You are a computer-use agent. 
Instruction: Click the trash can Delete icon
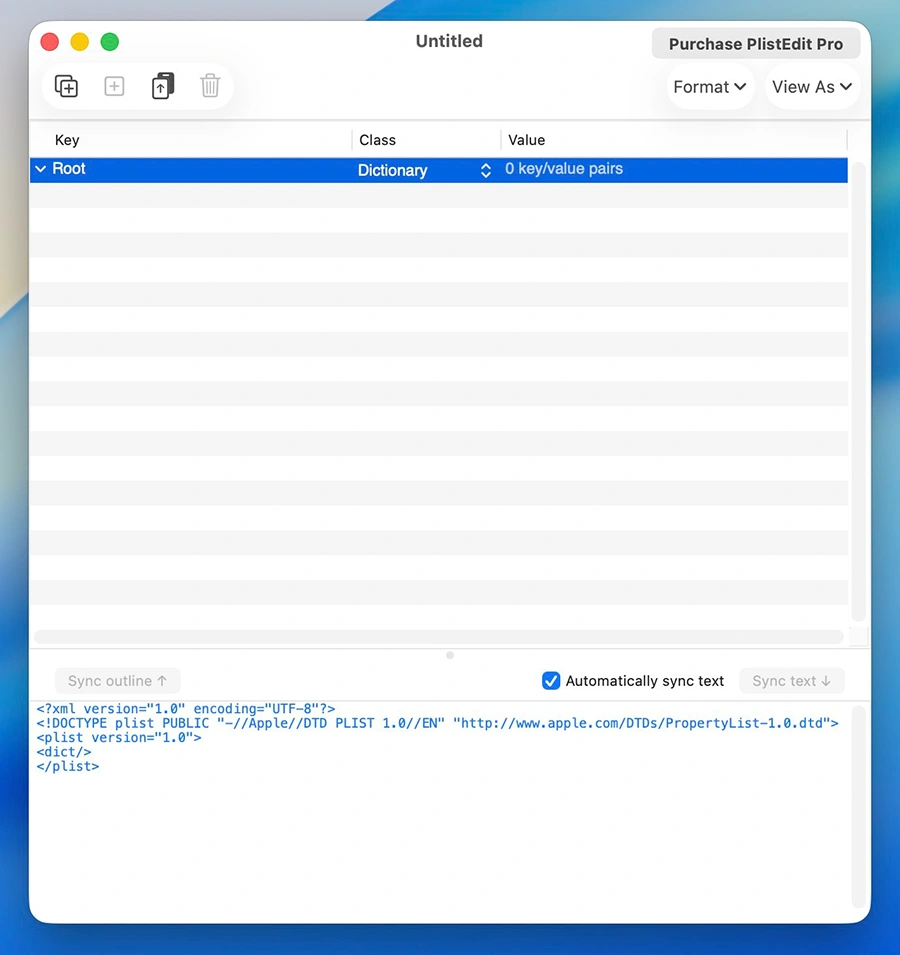[x=210, y=87]
